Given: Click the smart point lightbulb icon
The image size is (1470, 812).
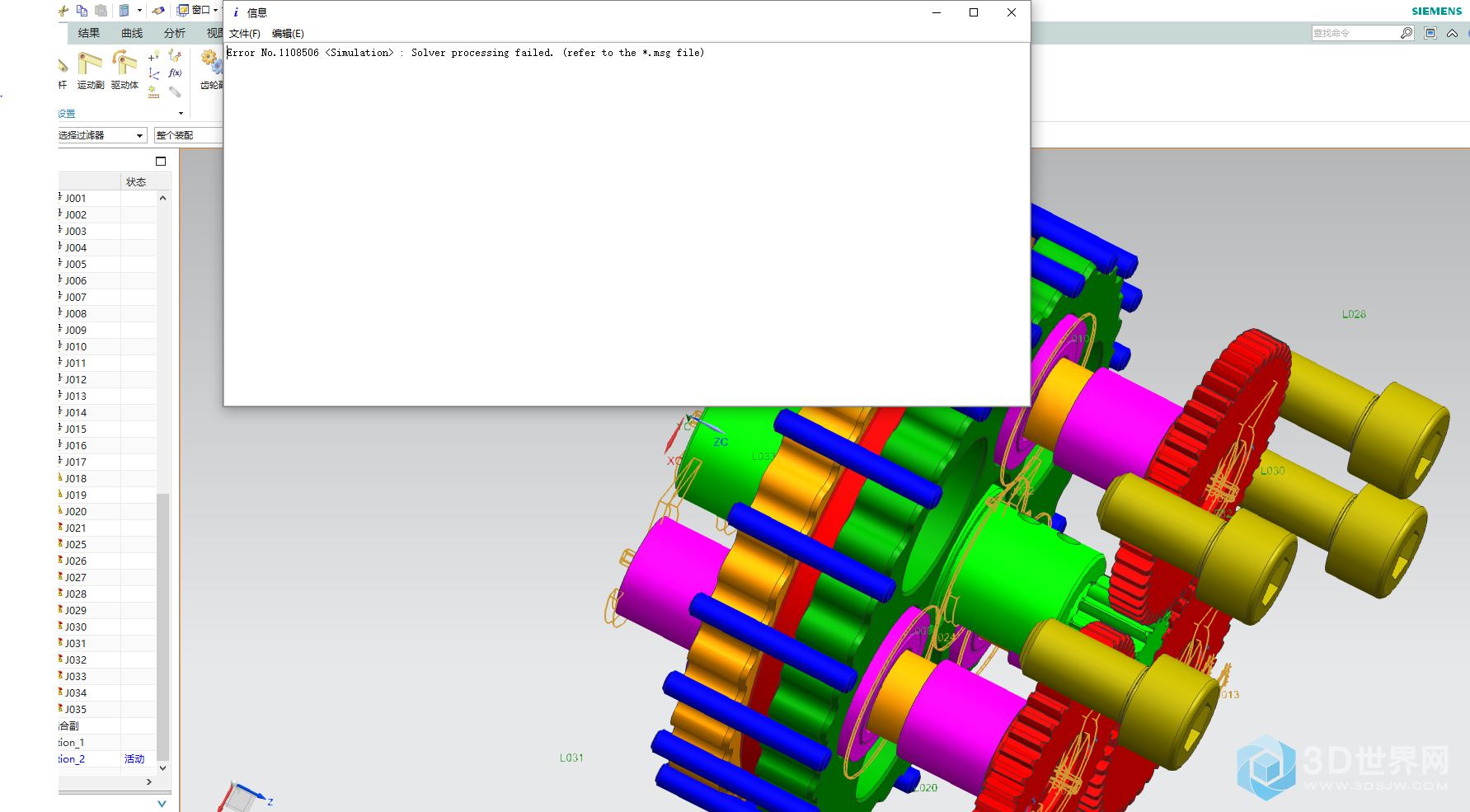Looking at the screenshot, I should tap(153, 56).
